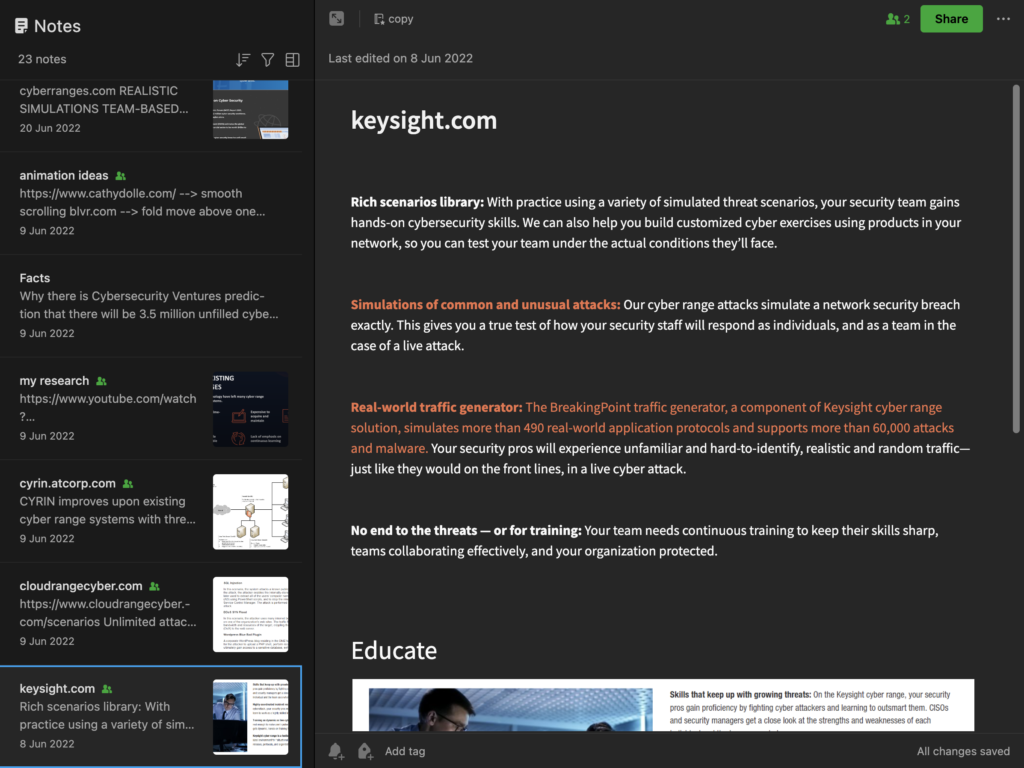Image resolution: width=1024 pixels, height=768 pixels.
Task: Open the sort options icon
Action: click(x=243, y=59)
